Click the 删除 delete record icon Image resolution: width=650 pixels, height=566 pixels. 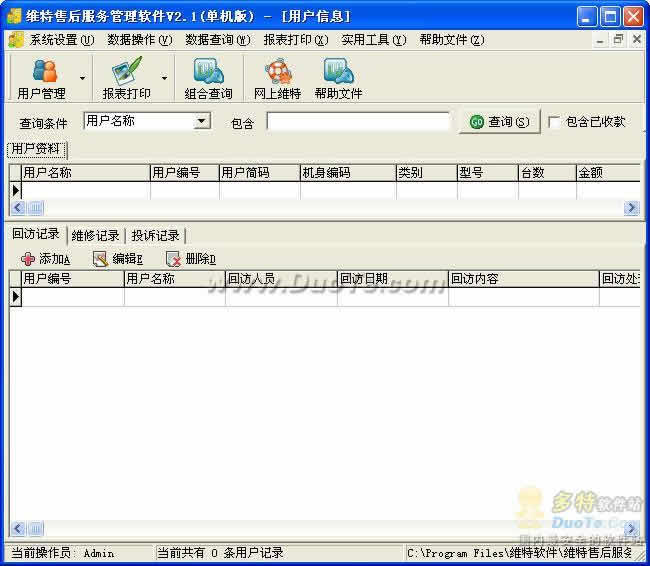173,259
